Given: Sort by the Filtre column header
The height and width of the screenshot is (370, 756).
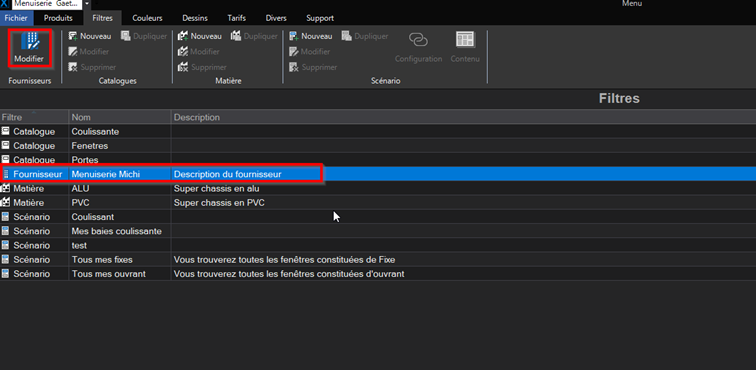Looking at the screenshot, I should click(34, 117).
